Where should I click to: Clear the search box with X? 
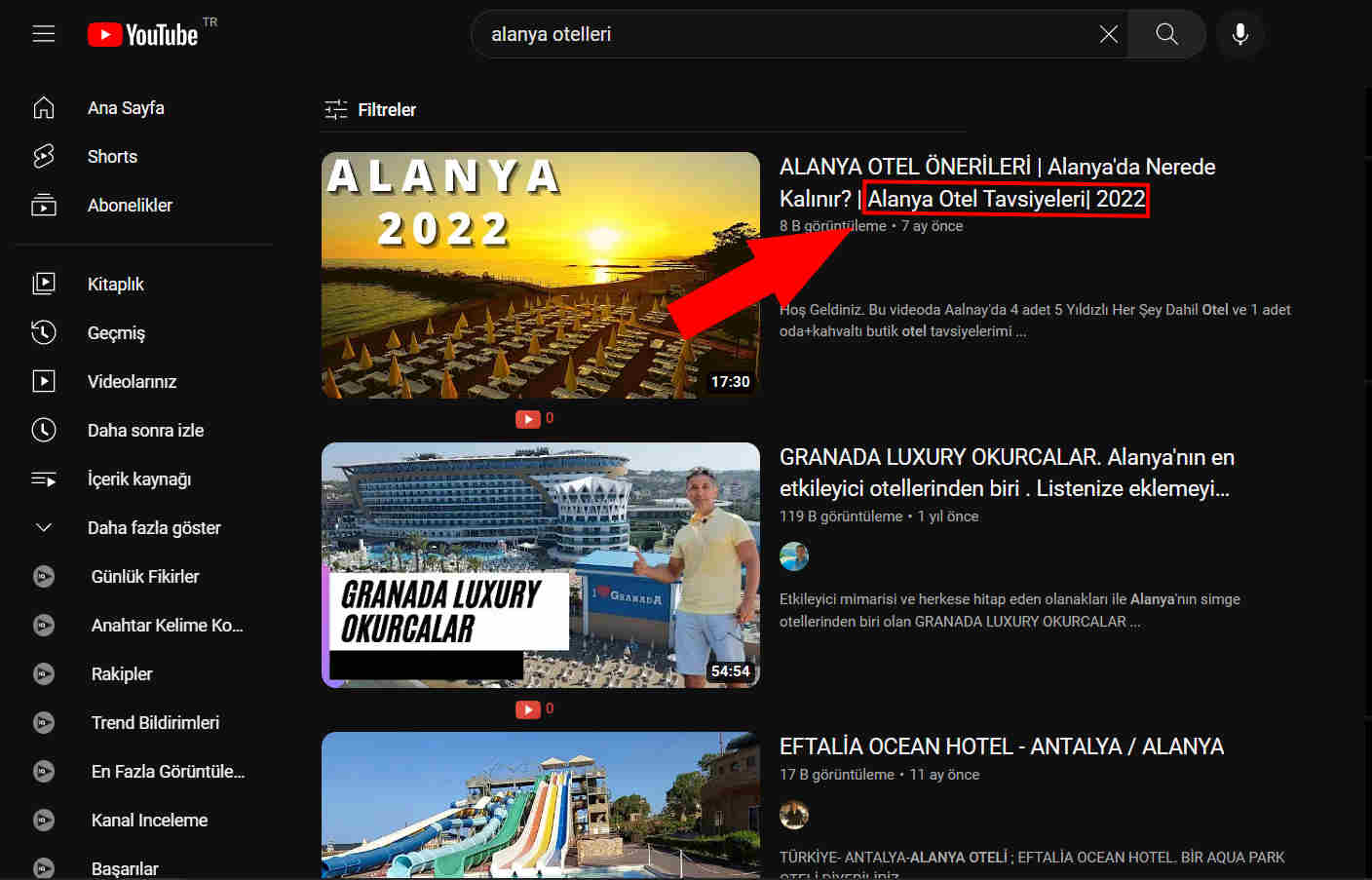pyautogui.click(x=1108, y=34)
